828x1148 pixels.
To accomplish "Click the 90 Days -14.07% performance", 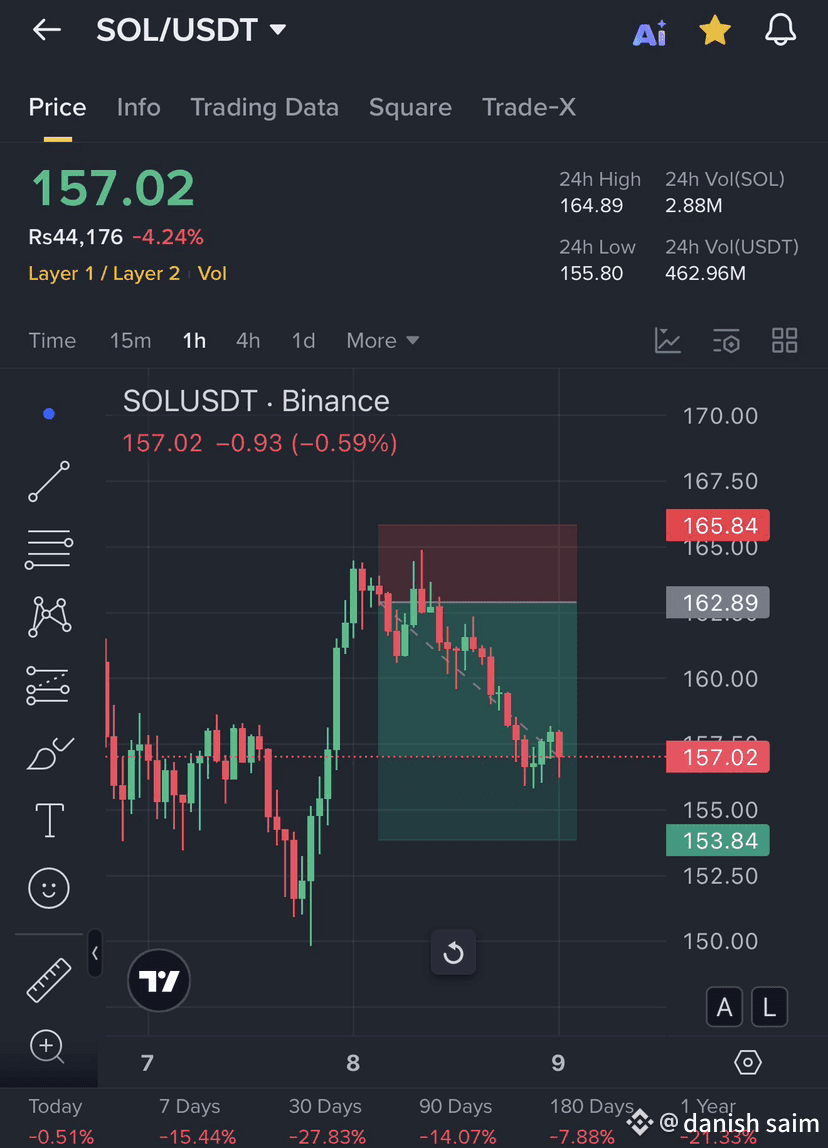I will coord(457,1121).
